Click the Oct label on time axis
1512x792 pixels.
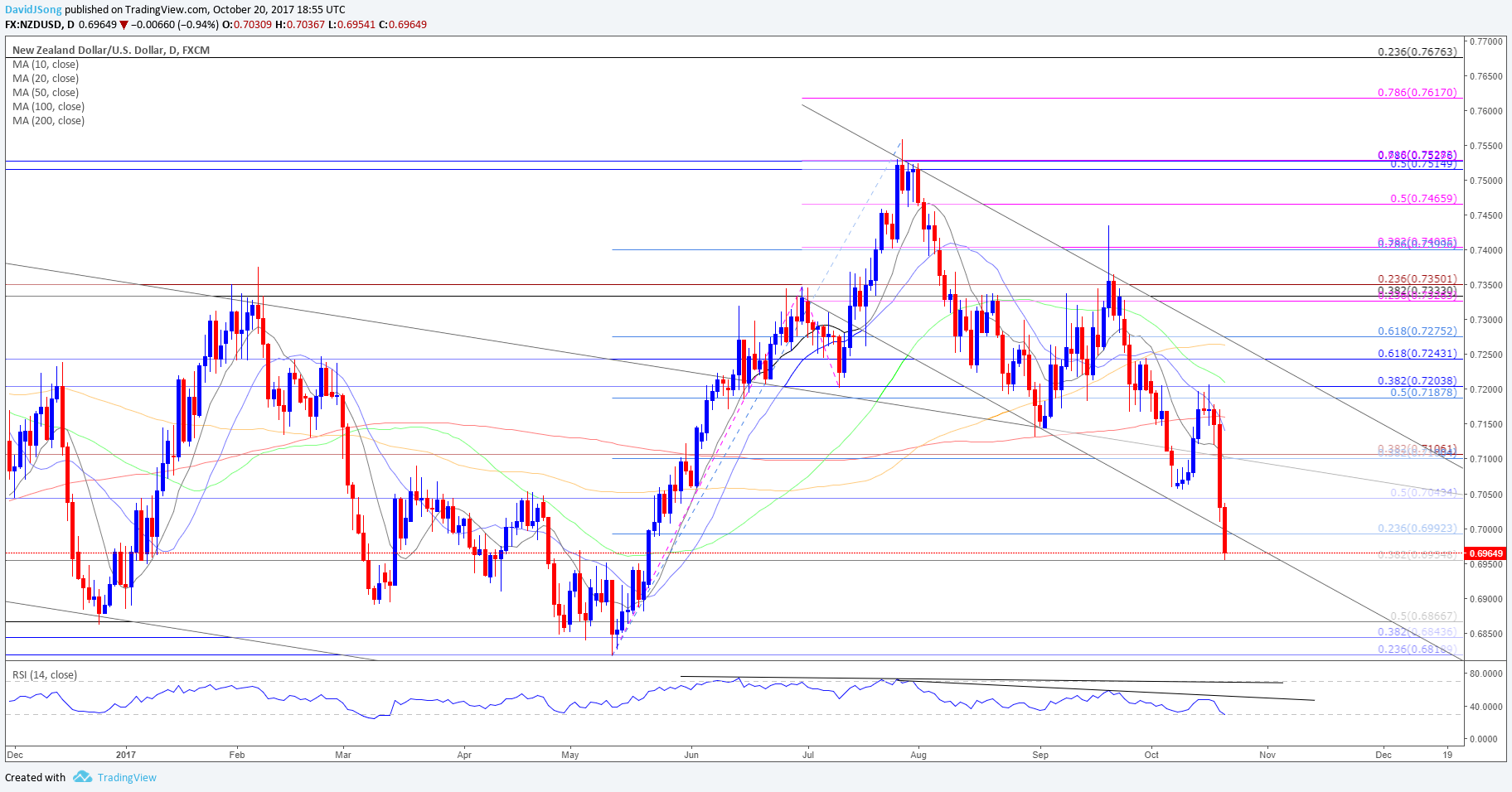1151,755
